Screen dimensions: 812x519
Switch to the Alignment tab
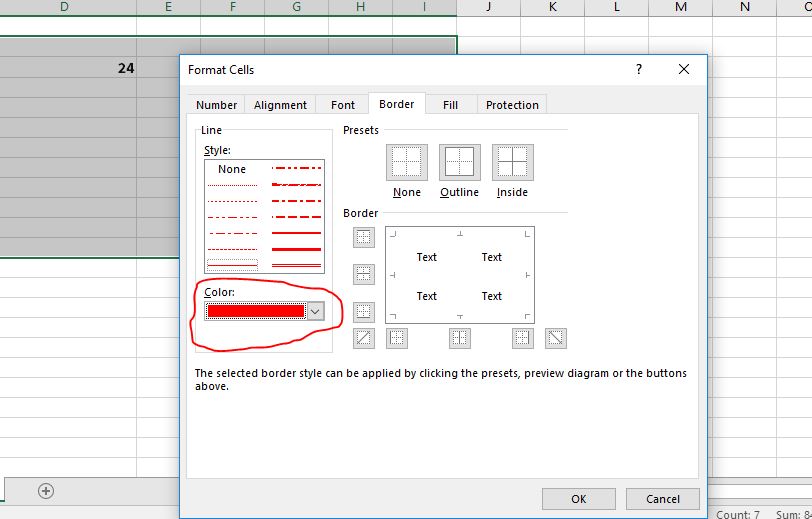coord(280,105)
